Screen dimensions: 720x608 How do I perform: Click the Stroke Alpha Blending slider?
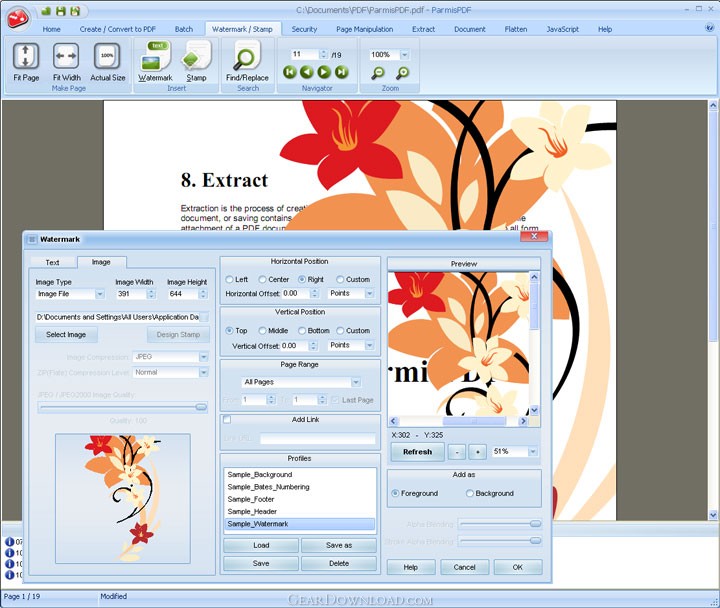coord(501,541)
